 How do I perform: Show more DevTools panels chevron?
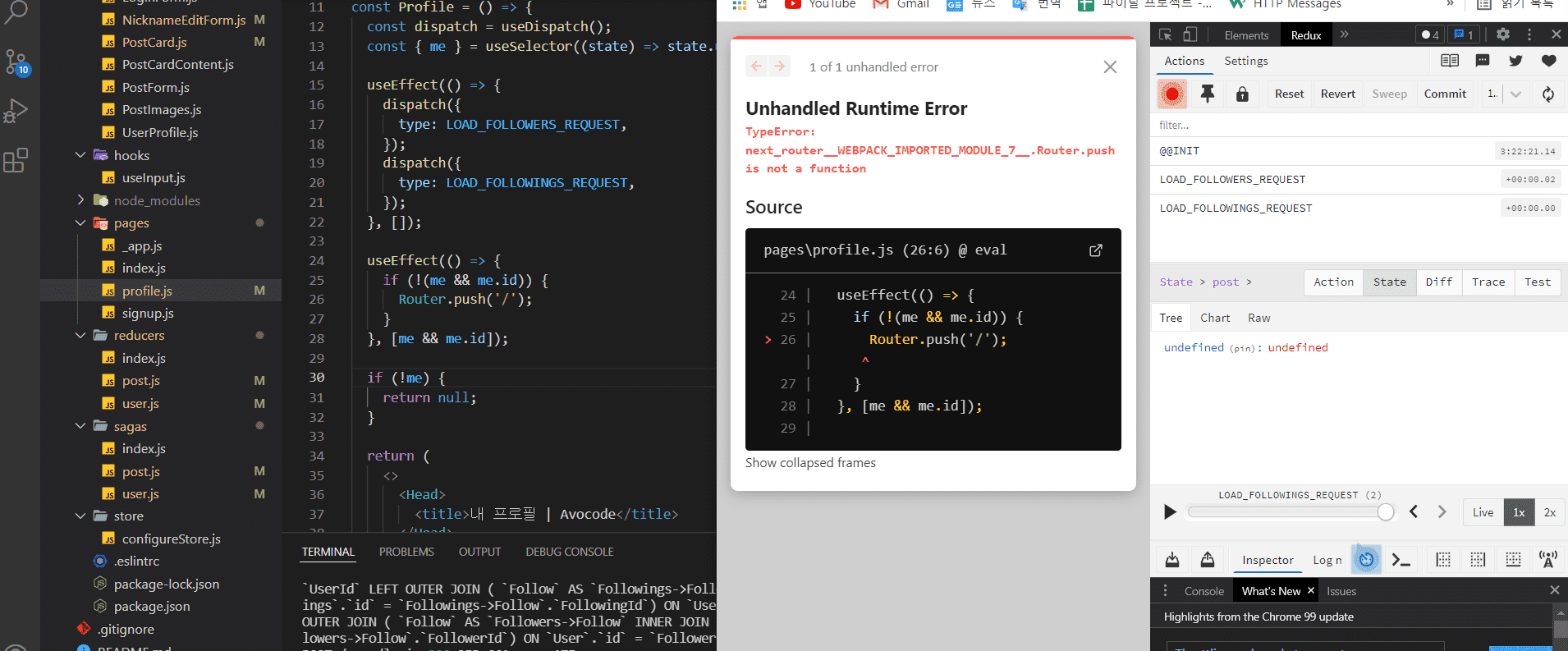1345,34
